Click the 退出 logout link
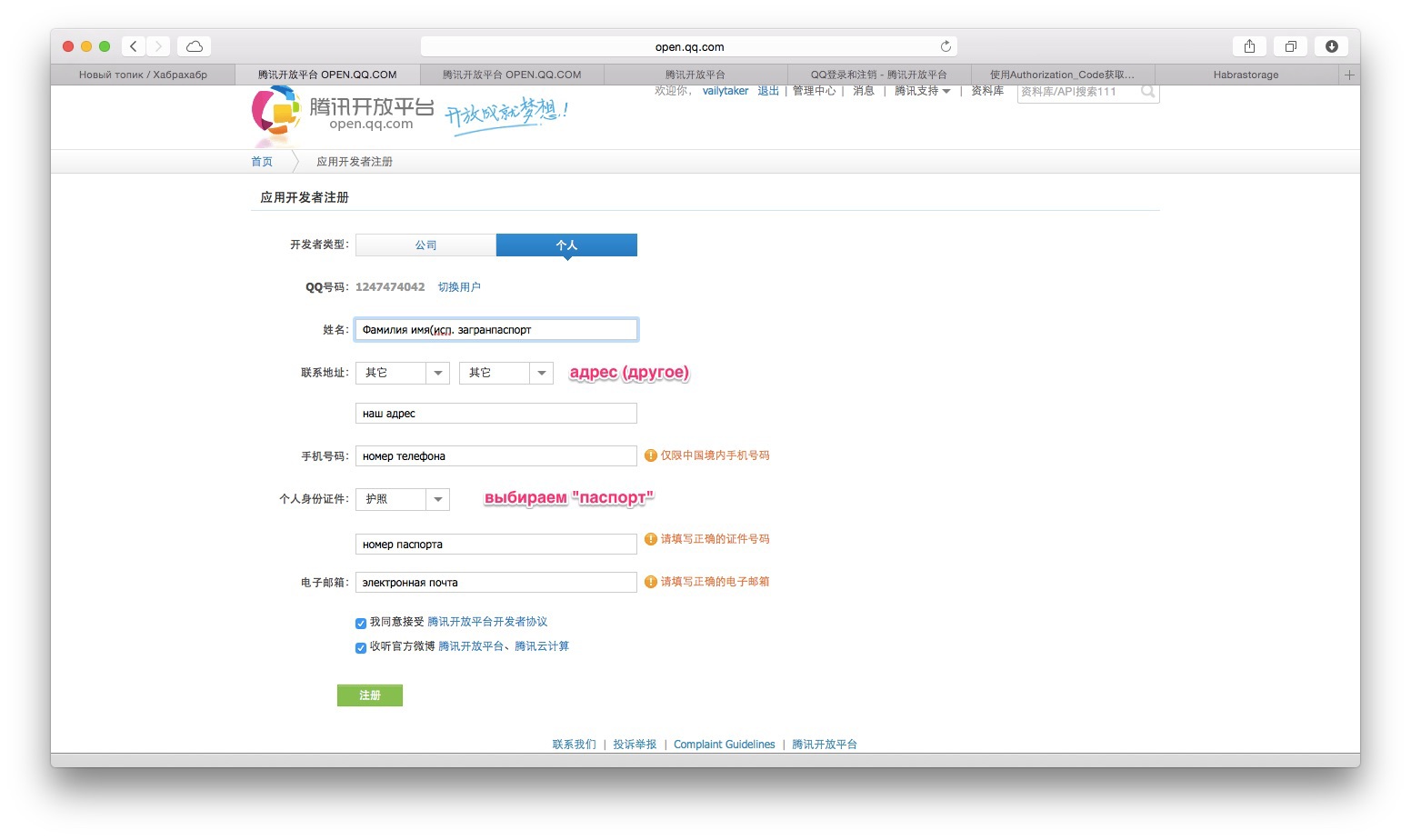 [768, 91]
